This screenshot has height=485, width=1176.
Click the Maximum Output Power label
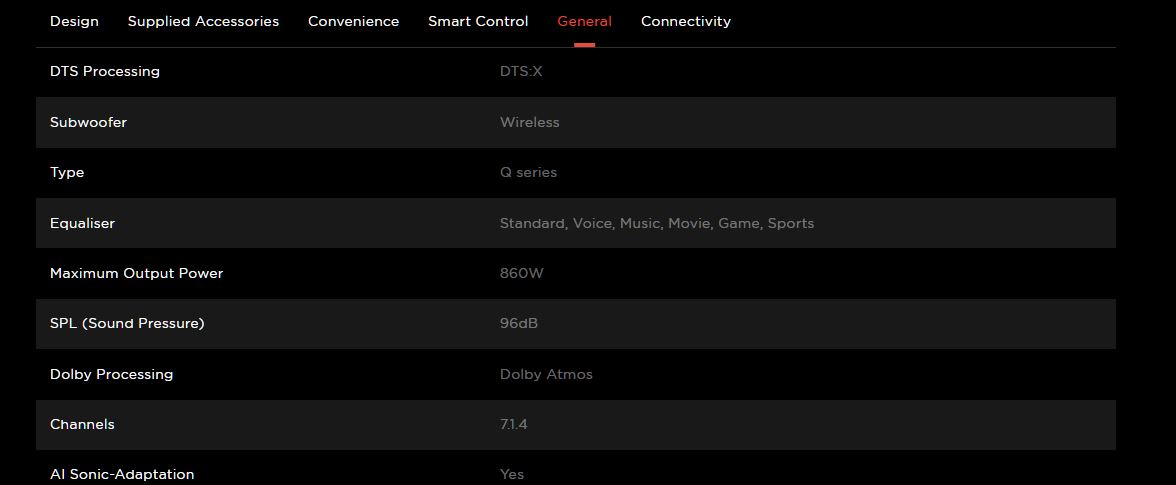(136, 273)
